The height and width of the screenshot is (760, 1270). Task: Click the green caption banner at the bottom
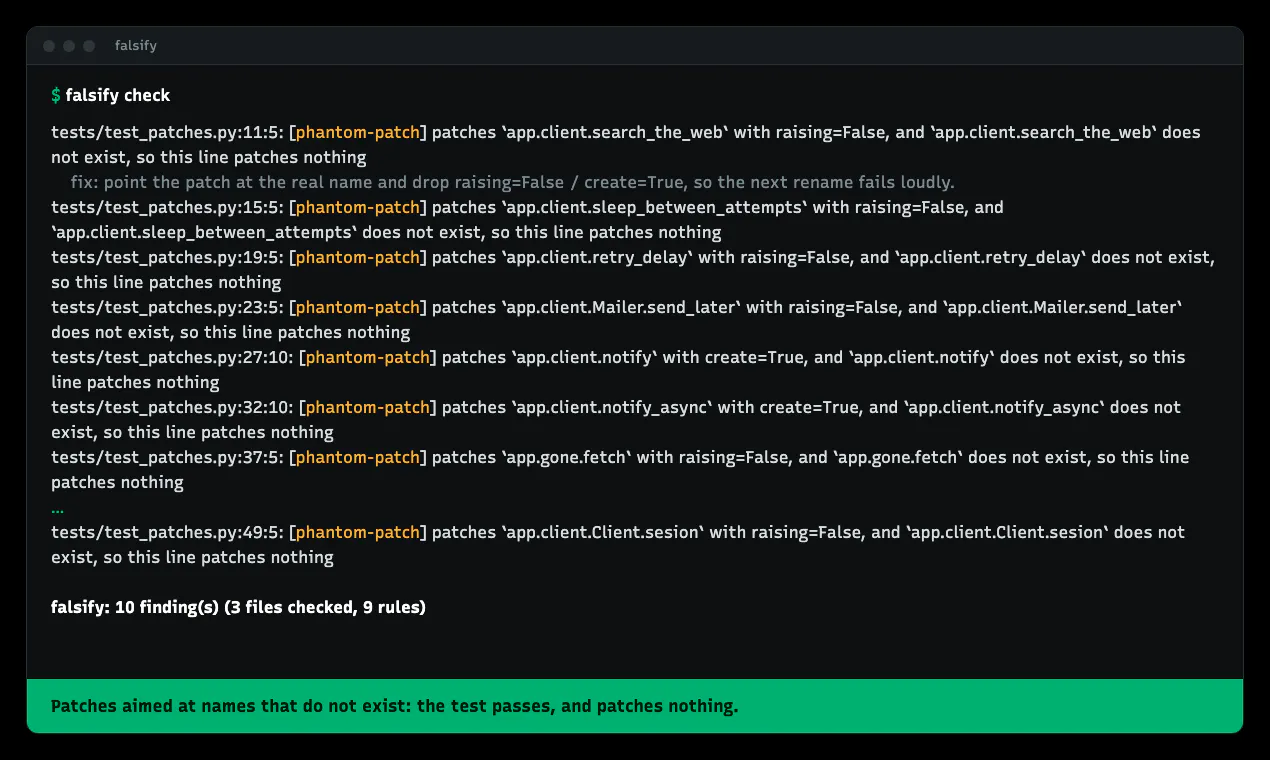point(635,706)
